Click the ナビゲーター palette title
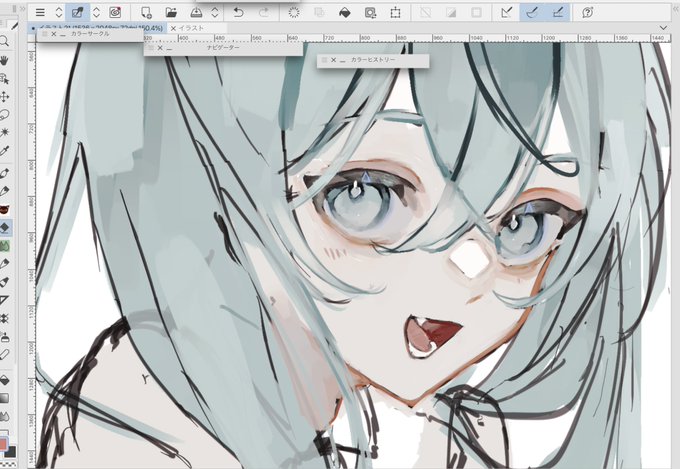Viewport: 680px width, 469px height. tap(223, 48)
